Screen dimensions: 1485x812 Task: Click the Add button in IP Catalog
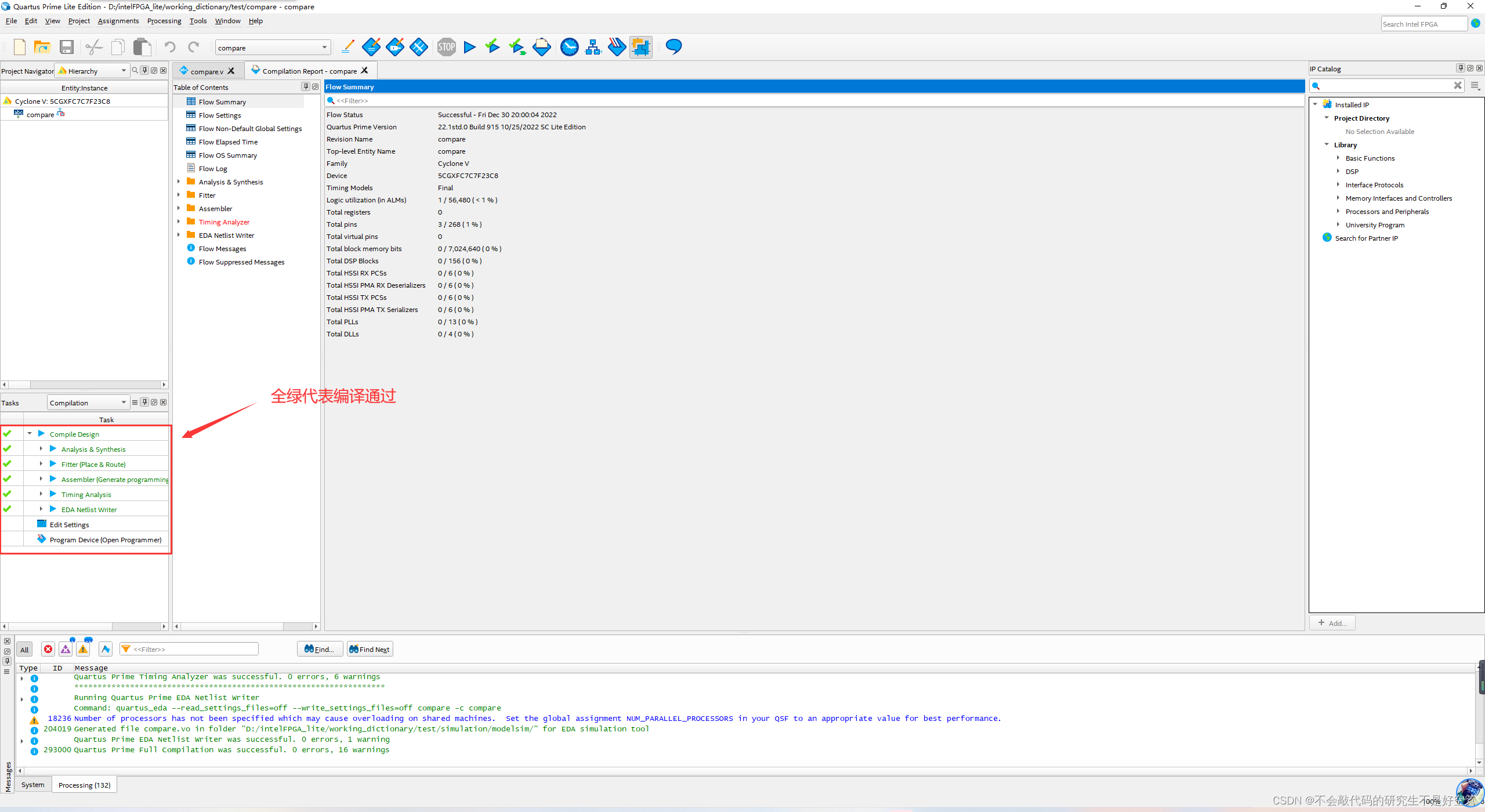(1332, 623)
